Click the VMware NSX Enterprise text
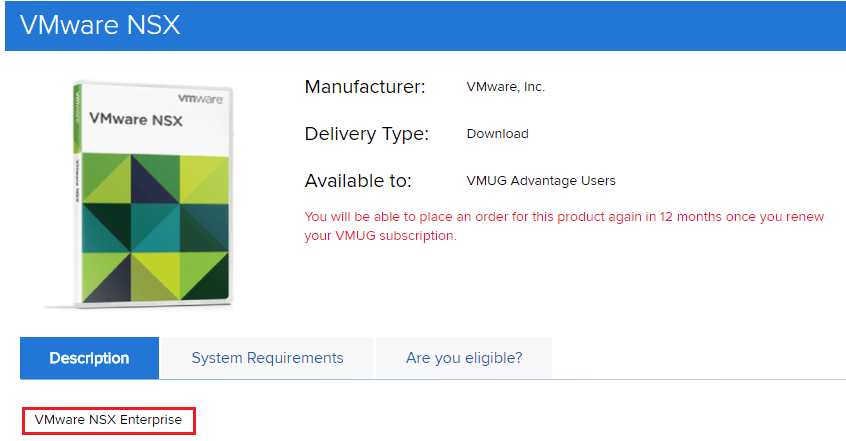846x441 pixels. 108,420
